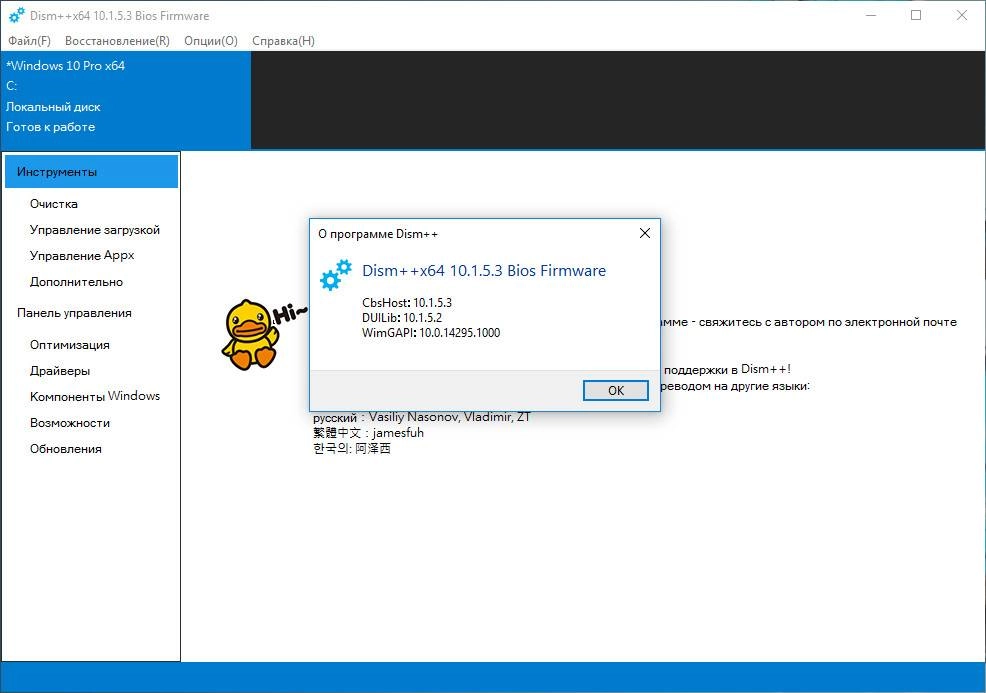
Task: Open Управление загрузкой in the sidebar
Action: pyautogui.click(x=95, y=230)
